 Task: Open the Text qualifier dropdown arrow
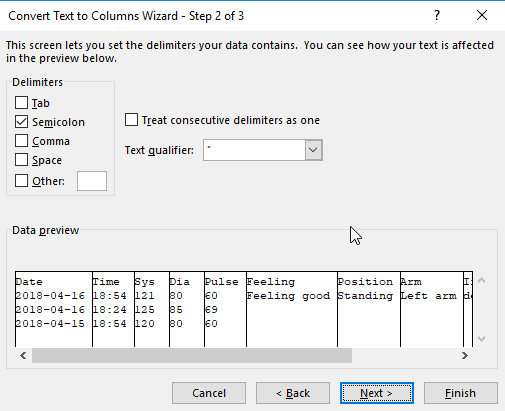(313, 150)
